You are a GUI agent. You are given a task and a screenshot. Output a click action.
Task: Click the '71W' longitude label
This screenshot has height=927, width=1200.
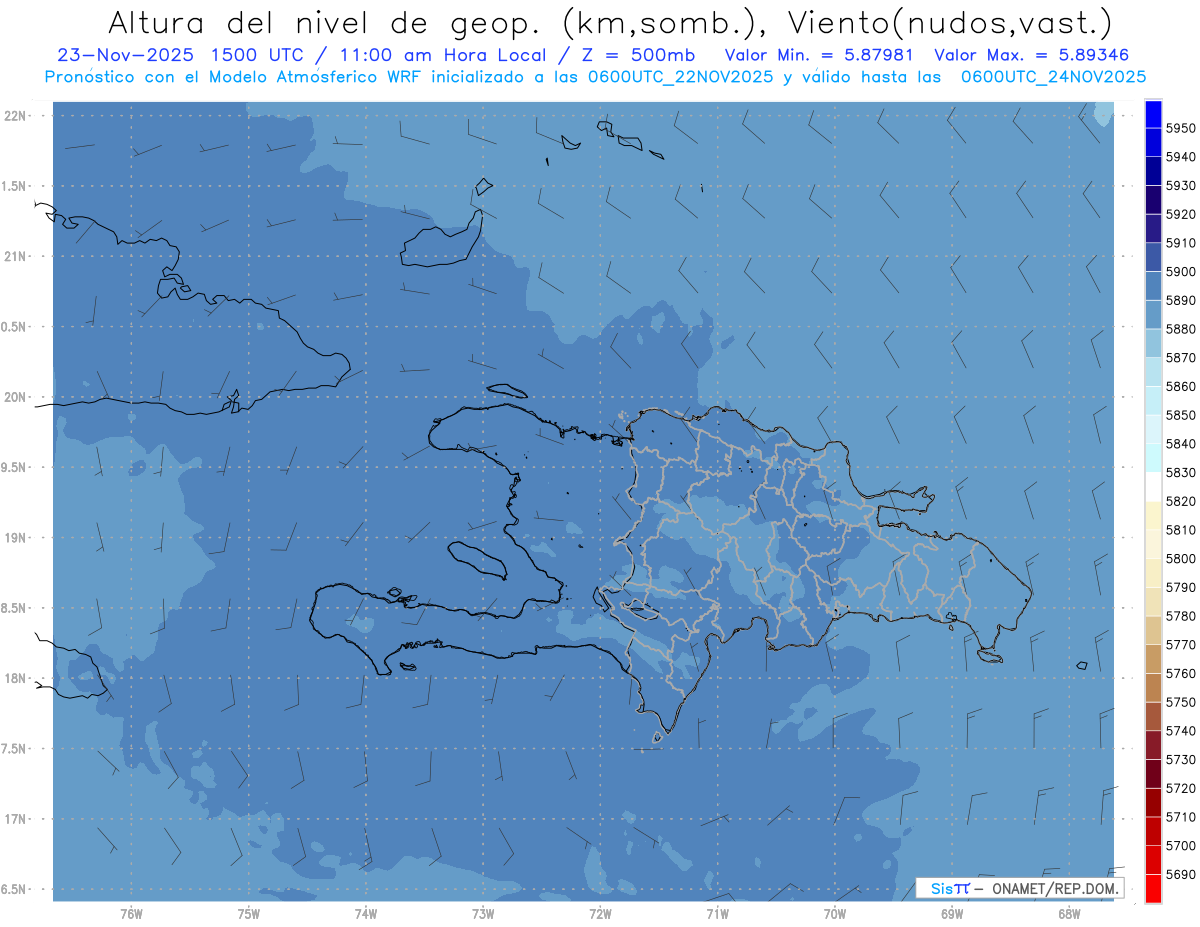click(717, 914)
